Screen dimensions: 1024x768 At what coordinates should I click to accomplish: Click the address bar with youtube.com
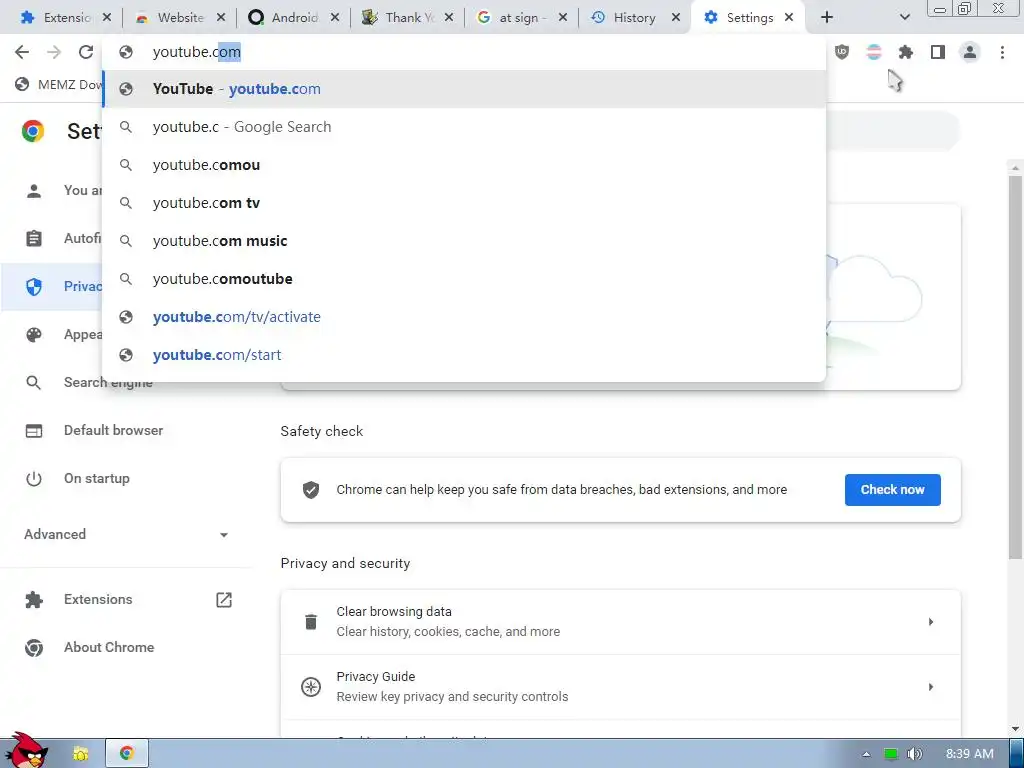point(464,52)
